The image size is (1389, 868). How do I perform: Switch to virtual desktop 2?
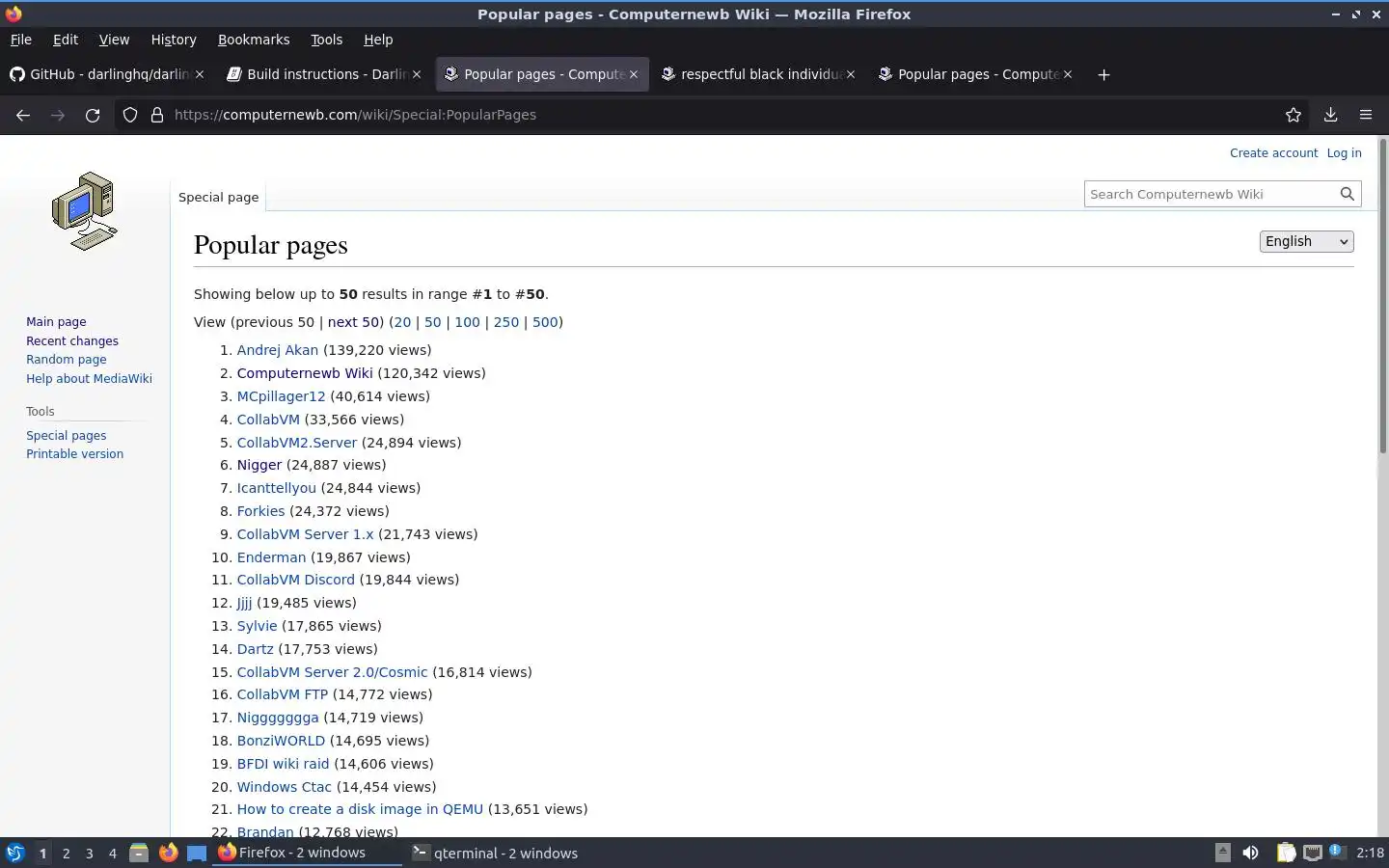point(66,853)
